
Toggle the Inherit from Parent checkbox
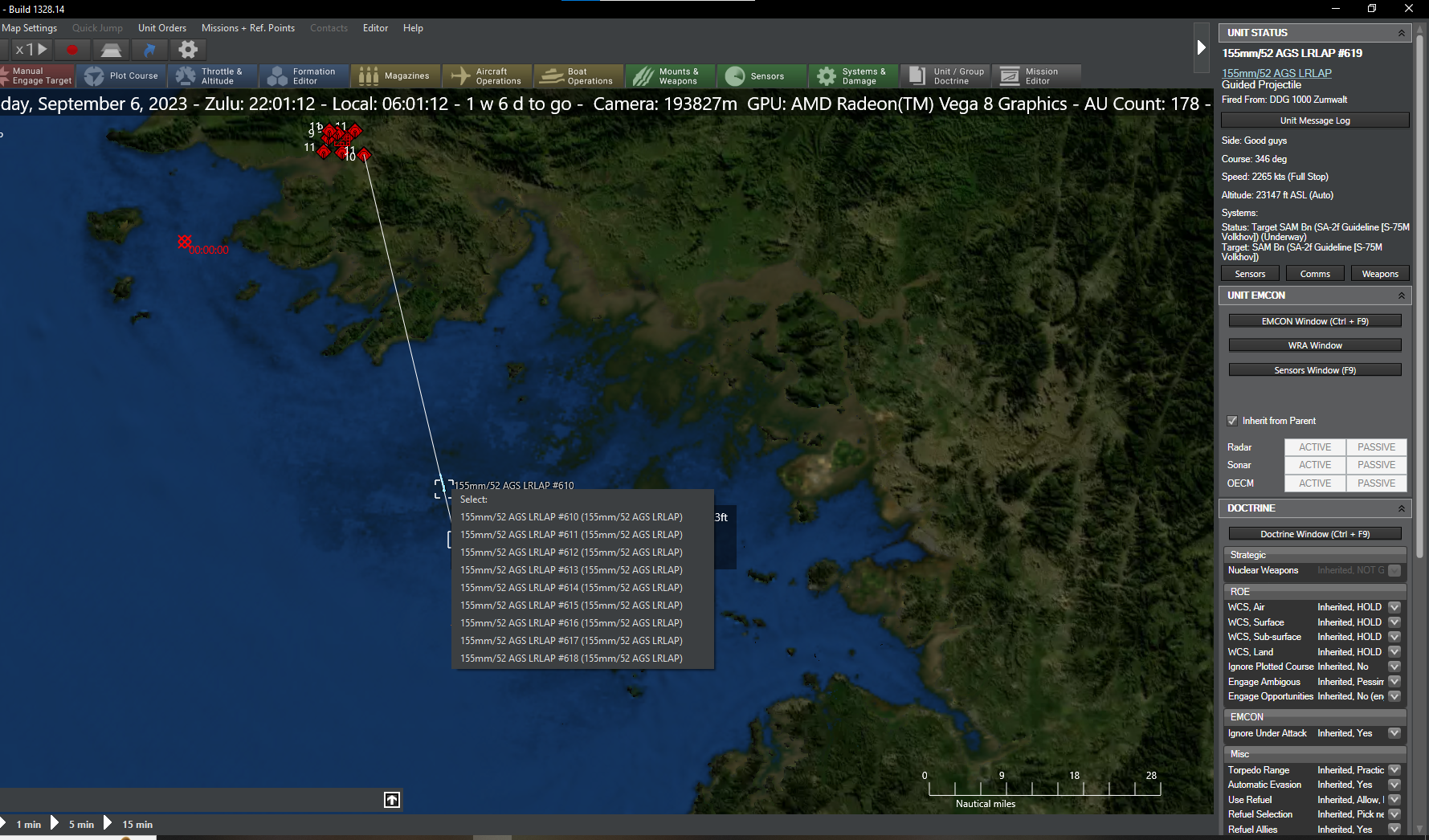pos(1232,421)
